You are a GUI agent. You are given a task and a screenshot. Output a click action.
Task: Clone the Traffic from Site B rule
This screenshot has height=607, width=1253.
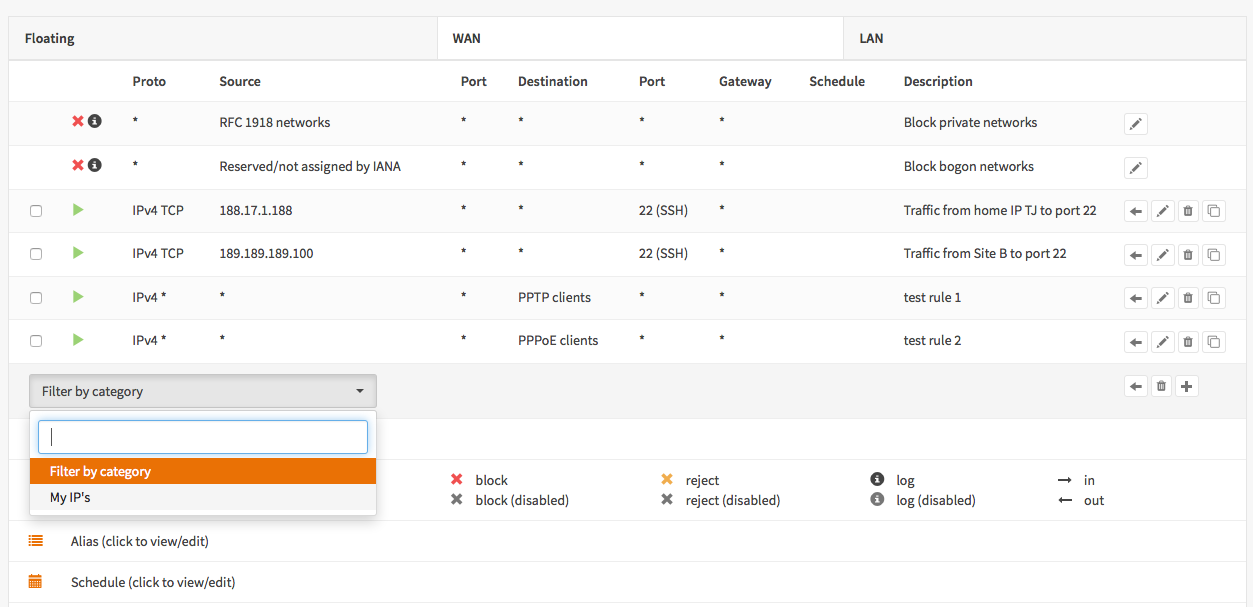click(x=1213, y=255)
